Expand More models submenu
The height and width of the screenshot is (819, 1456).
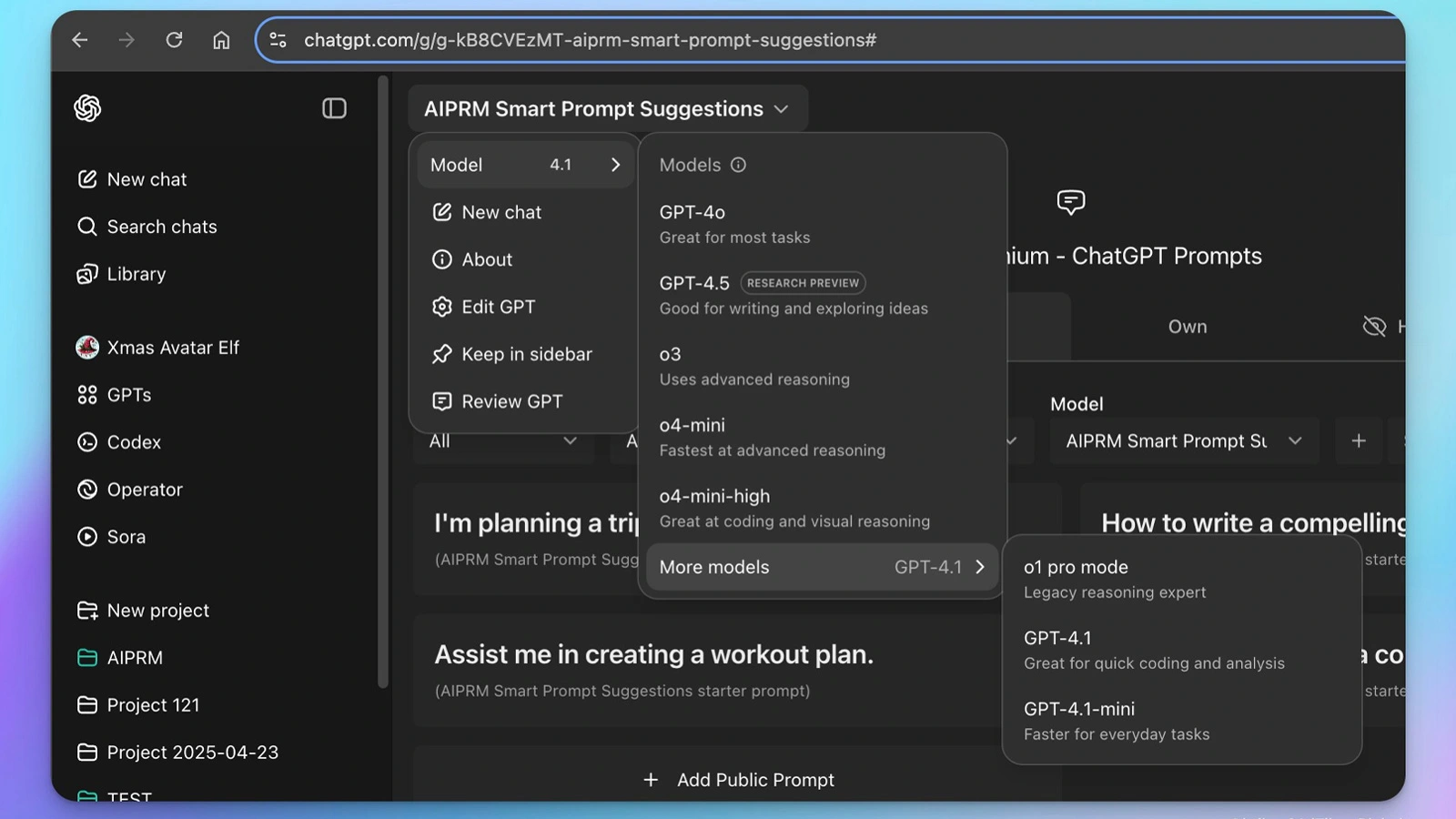point(822,567)
